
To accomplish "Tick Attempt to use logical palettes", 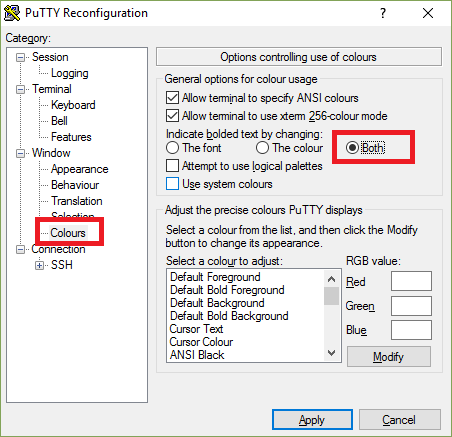I will pyautogui.click(x=172, y=166).
